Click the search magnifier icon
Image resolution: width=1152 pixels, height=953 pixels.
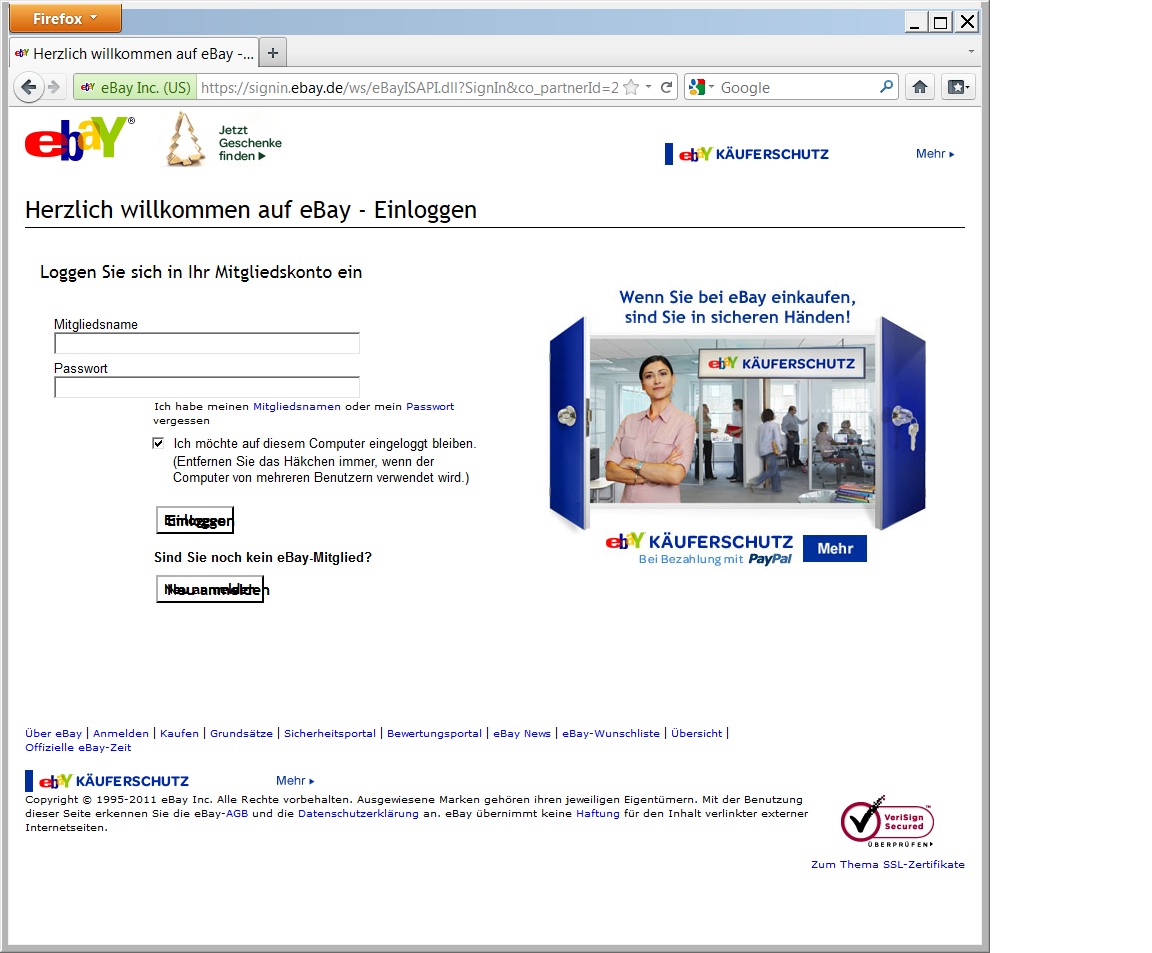[x=887, y=87]
